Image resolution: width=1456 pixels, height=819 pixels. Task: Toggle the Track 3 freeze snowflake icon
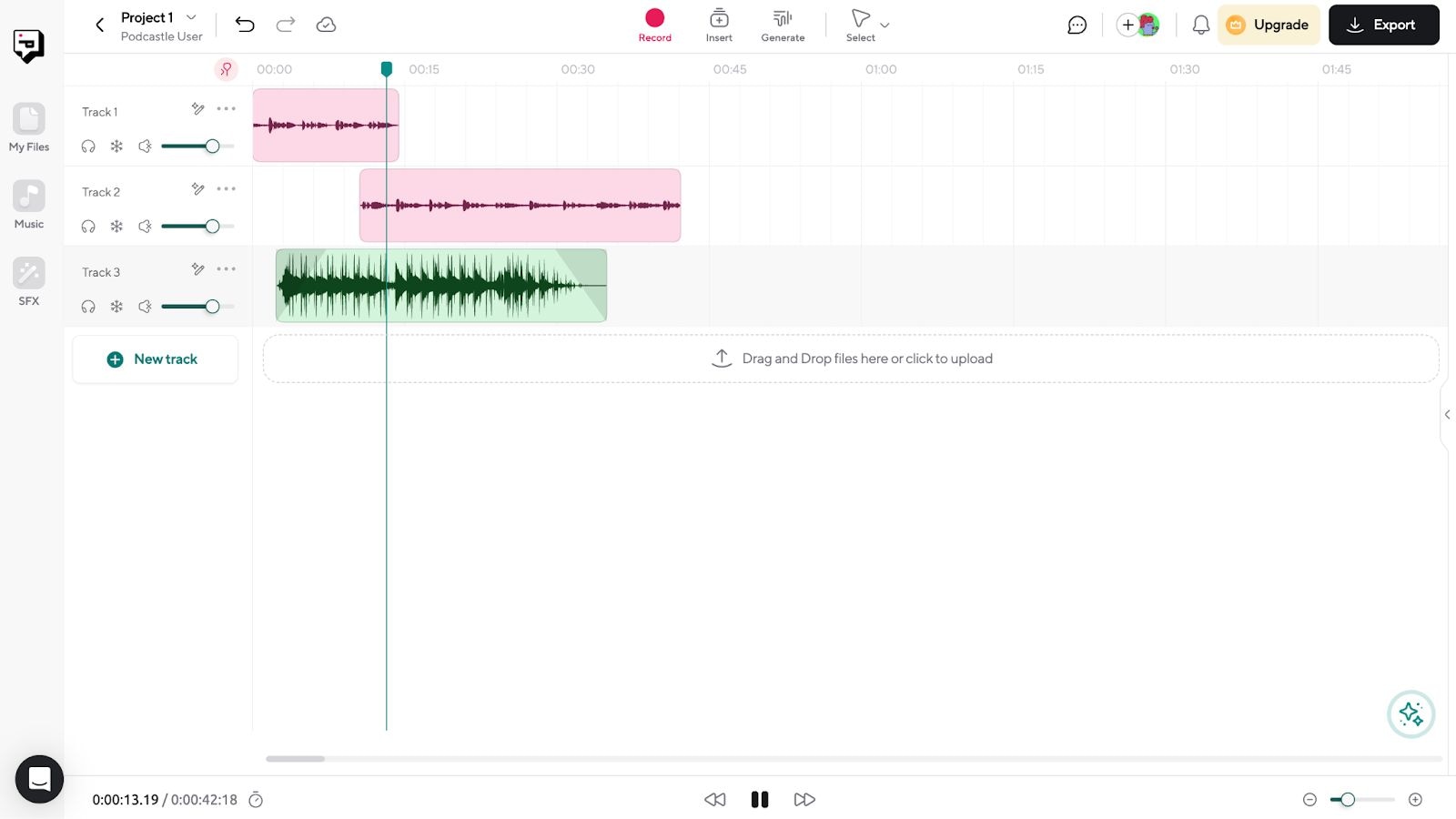pyautogui.click(x=116, y=307)
